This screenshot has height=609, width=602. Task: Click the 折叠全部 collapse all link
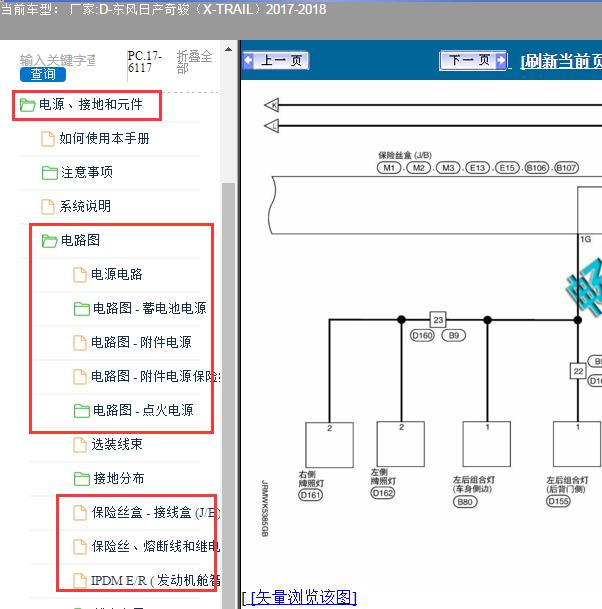click(x=194, y=62)
